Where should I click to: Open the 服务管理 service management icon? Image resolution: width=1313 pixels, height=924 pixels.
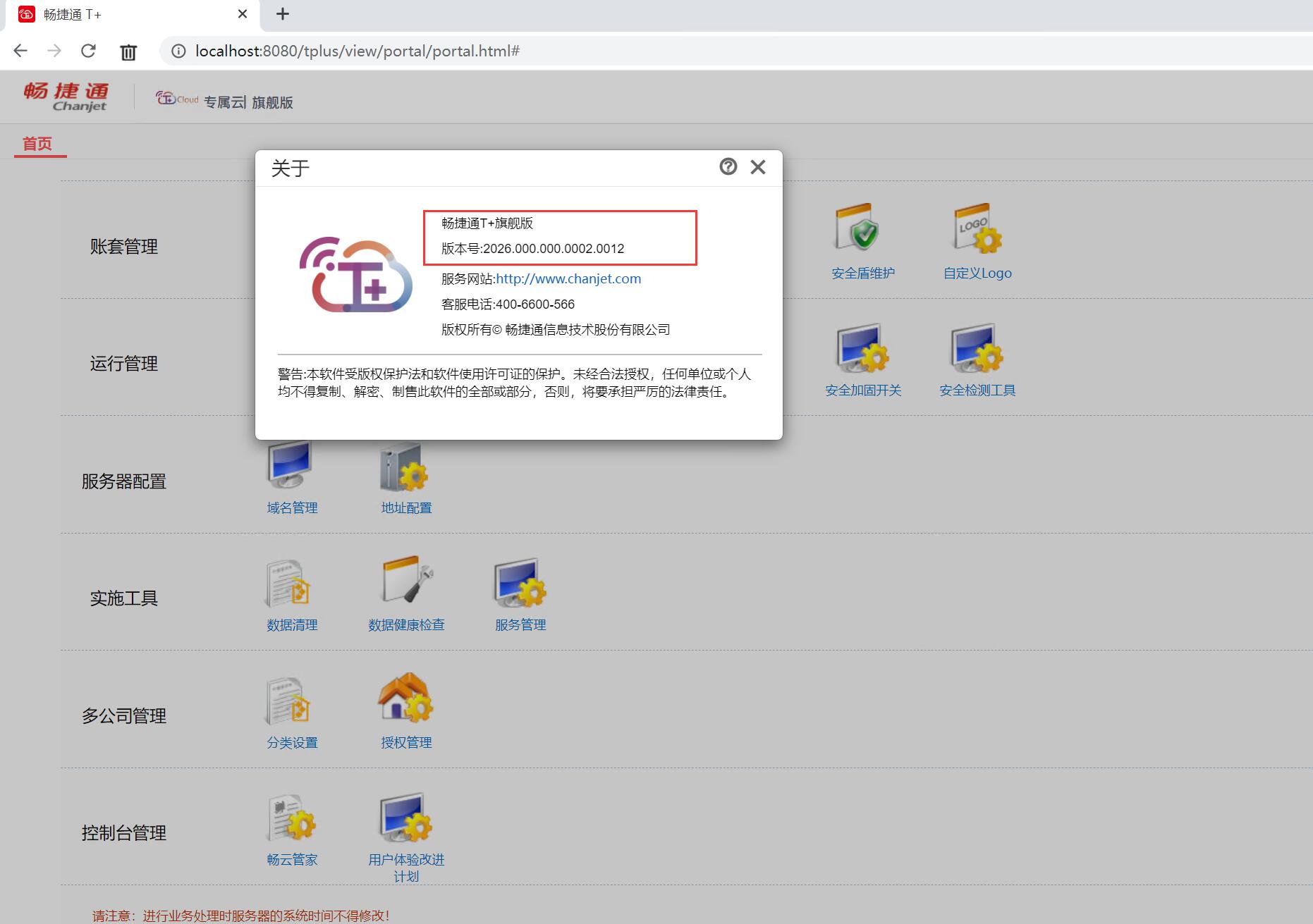tap(520, 584)
